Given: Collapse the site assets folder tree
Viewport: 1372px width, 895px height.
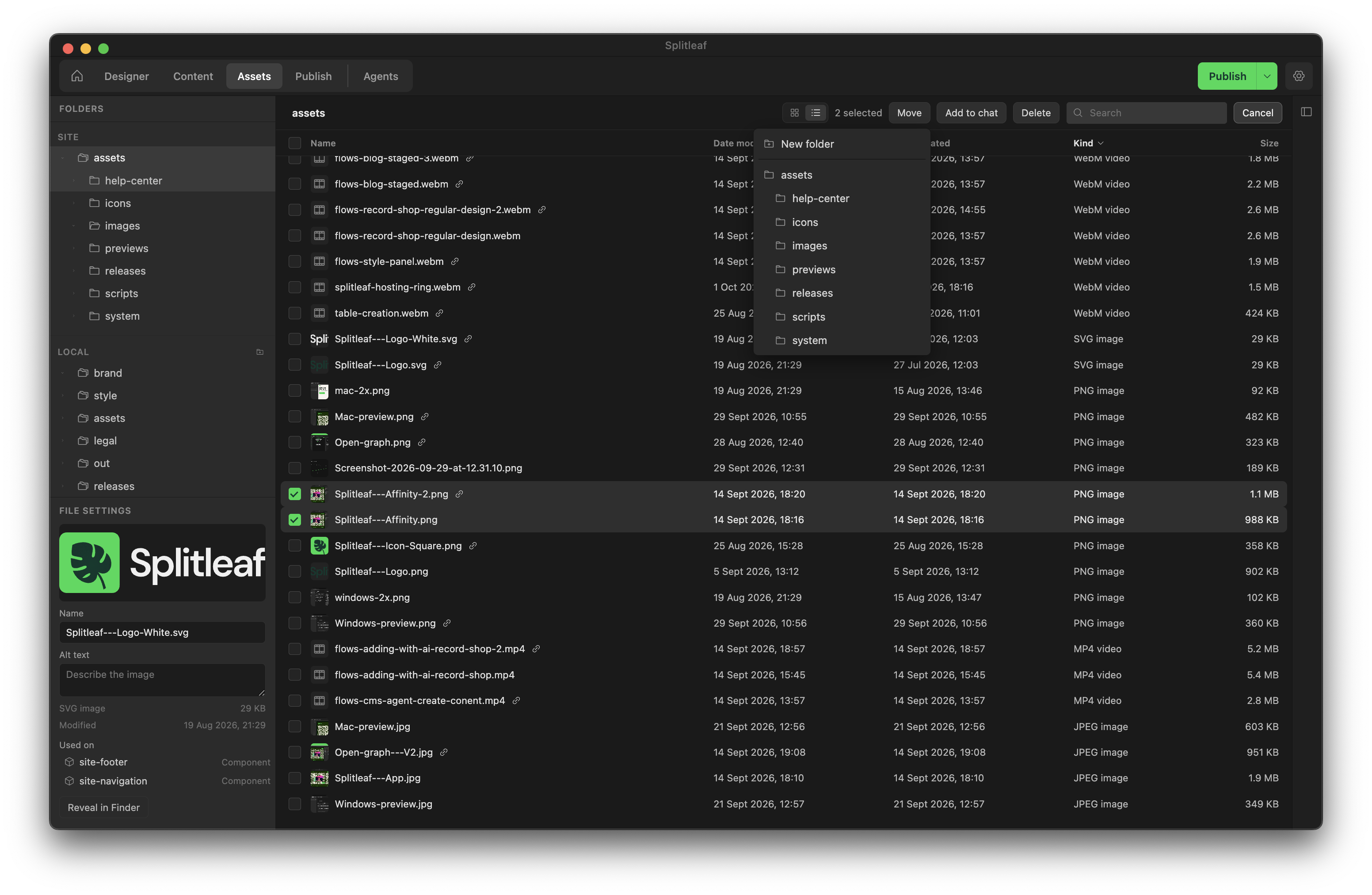Looking at the screenshot, I should [x=63, y=158].
